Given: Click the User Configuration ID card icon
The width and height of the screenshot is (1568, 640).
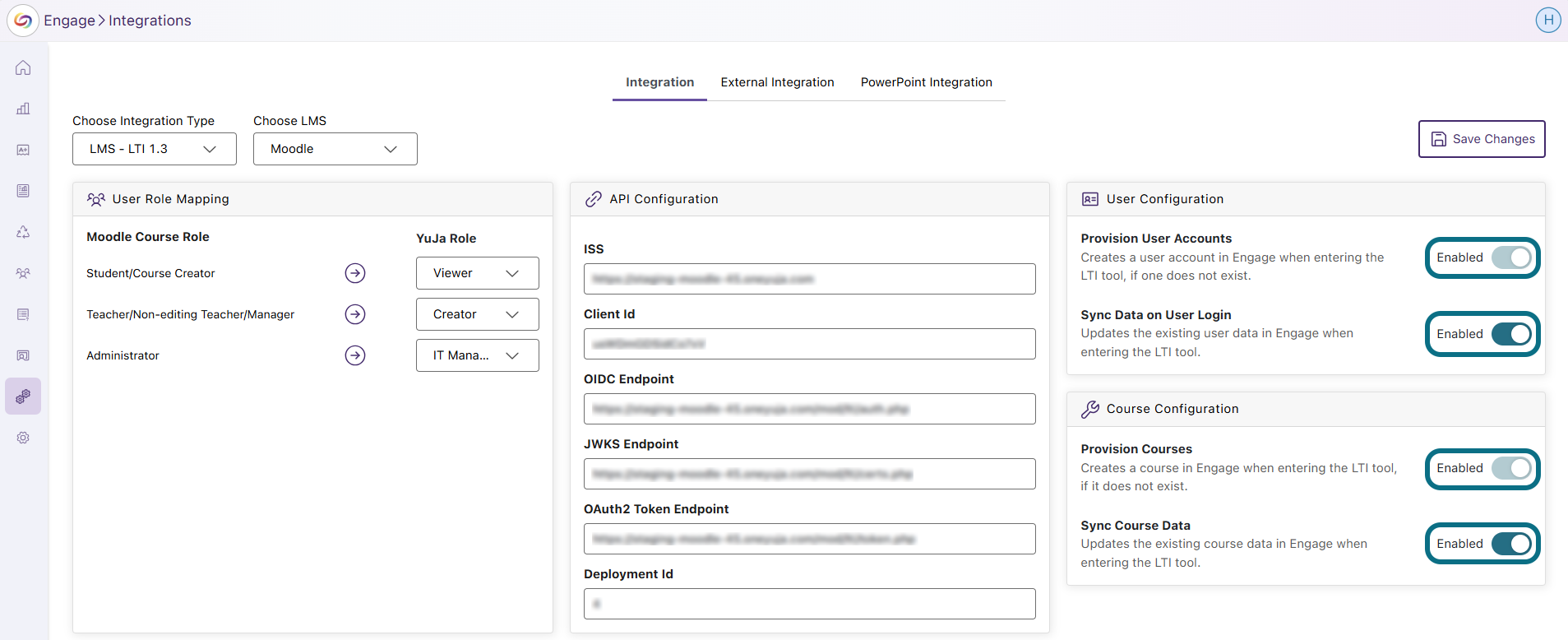Looking at the screenshot, I should 1090,199.
